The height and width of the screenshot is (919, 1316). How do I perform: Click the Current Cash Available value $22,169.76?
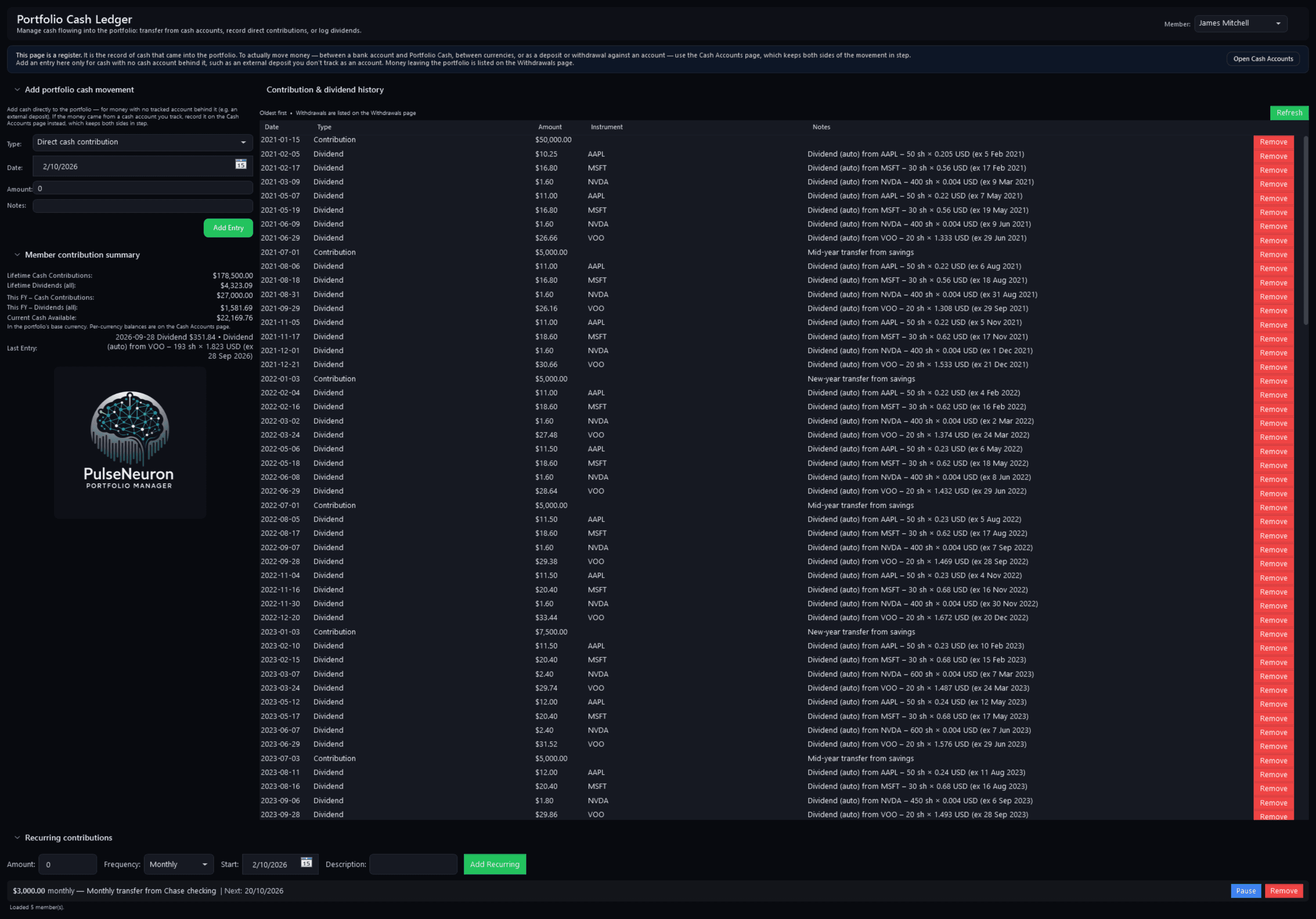[x=234, y=318]
